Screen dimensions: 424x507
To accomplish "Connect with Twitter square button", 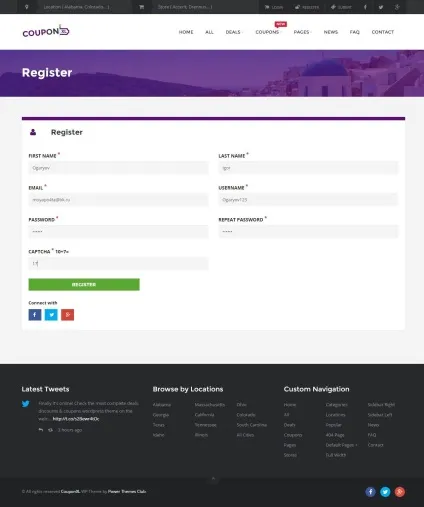I will [51, 315].
